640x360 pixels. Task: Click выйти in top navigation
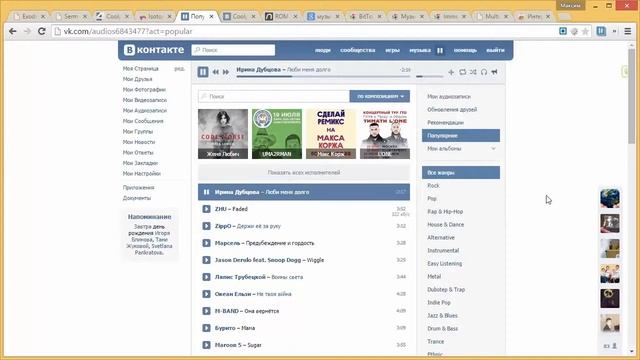pyautogui.click(x=495, y=50)
